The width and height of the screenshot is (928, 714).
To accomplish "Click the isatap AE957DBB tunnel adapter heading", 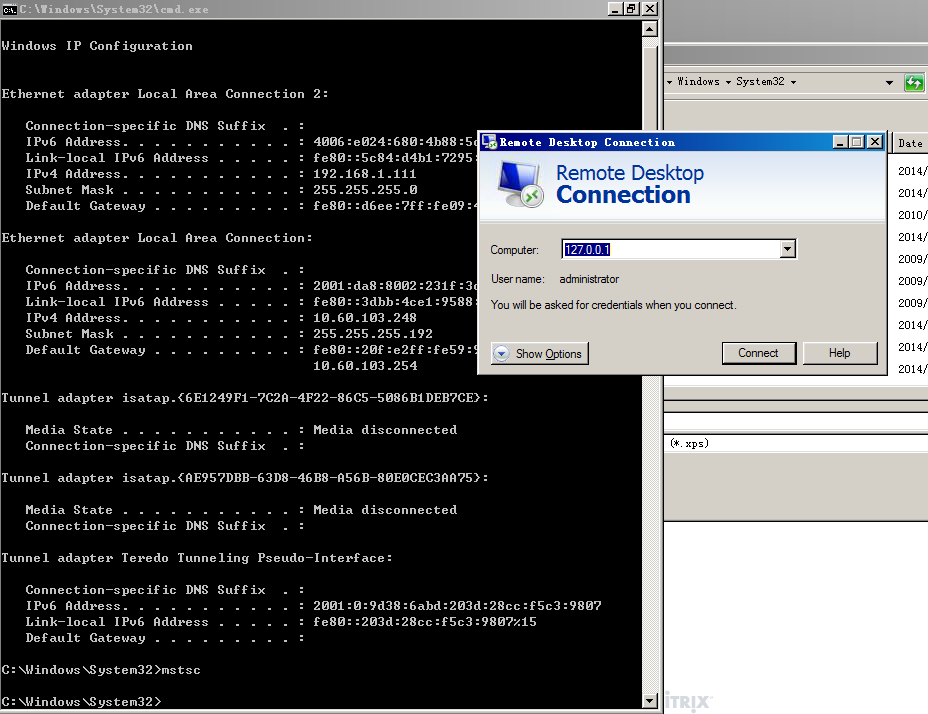I will click(245, 478).
